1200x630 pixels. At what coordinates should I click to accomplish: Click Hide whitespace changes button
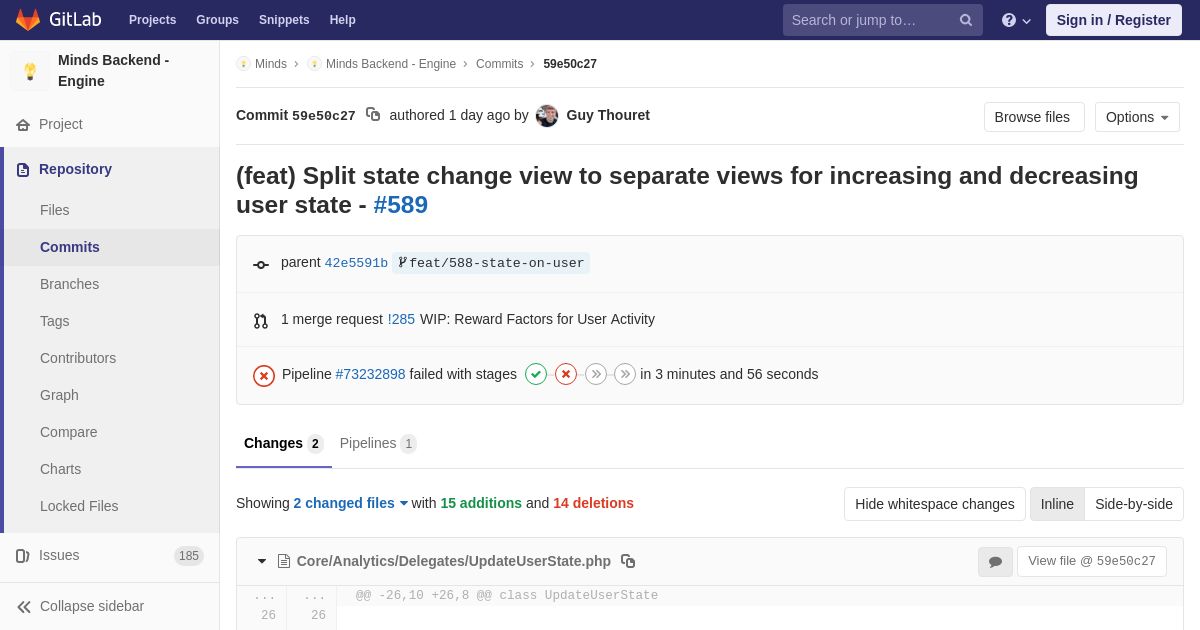point(935,504)
